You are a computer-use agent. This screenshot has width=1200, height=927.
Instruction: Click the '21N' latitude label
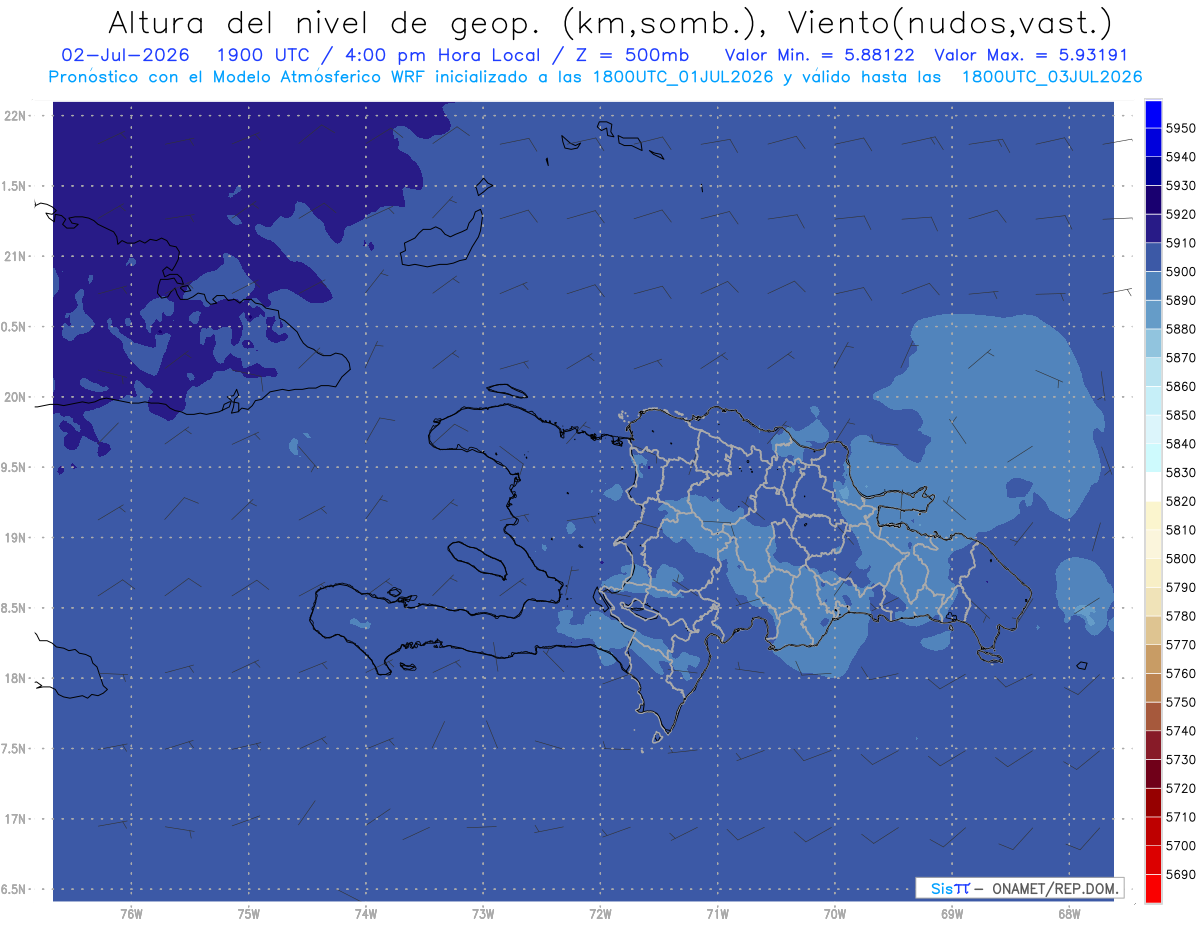tap(16, 256)
